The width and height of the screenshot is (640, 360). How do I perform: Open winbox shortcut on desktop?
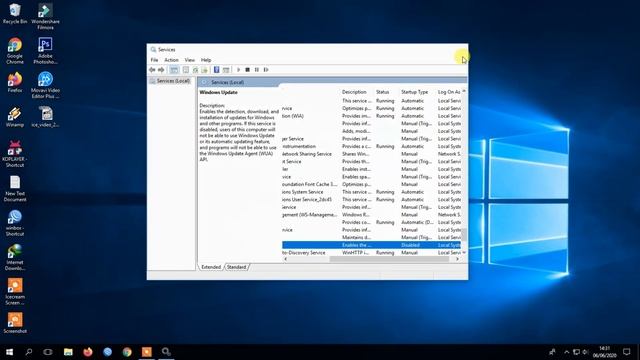point(15,223)
